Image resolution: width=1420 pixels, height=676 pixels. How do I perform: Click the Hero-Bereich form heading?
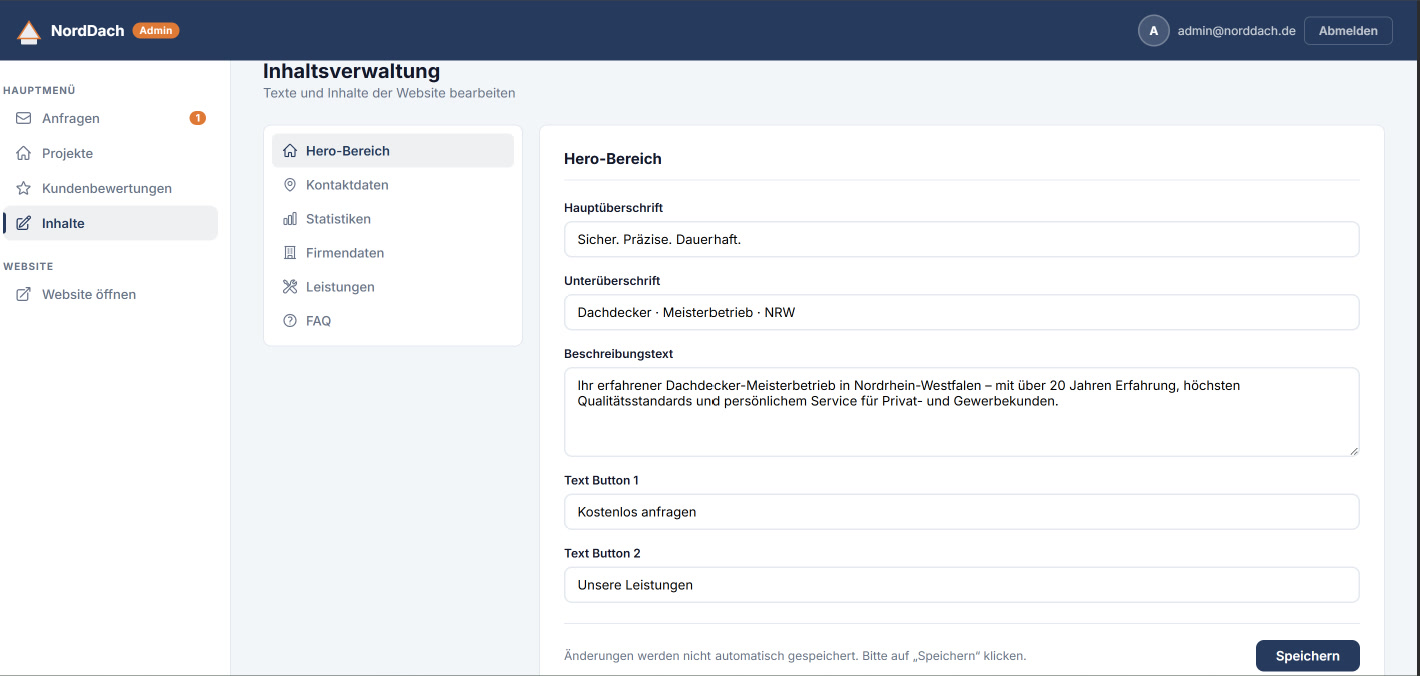click(x=613, y=158)
